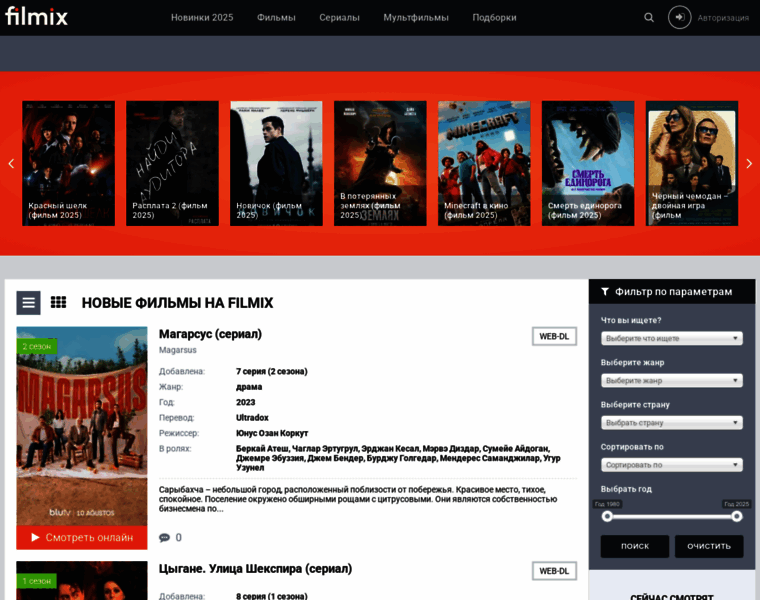Click the '1 сезон' label on Цыгане

pyautogui.click(x=37, y=581)
